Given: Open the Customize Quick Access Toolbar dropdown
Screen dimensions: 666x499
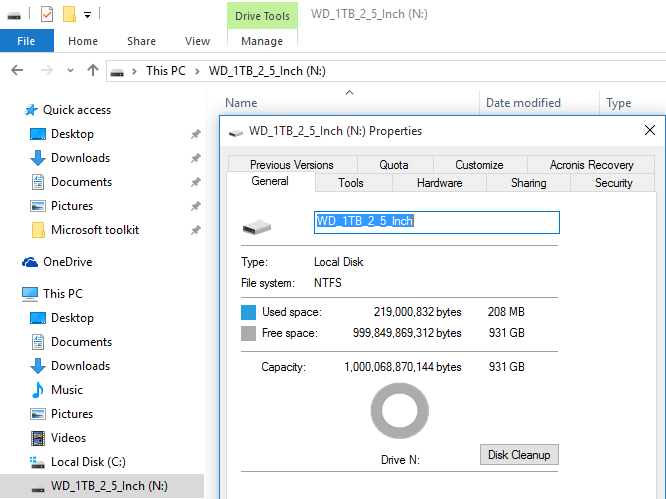Looking at the screenshot, I should coord(87,15).
